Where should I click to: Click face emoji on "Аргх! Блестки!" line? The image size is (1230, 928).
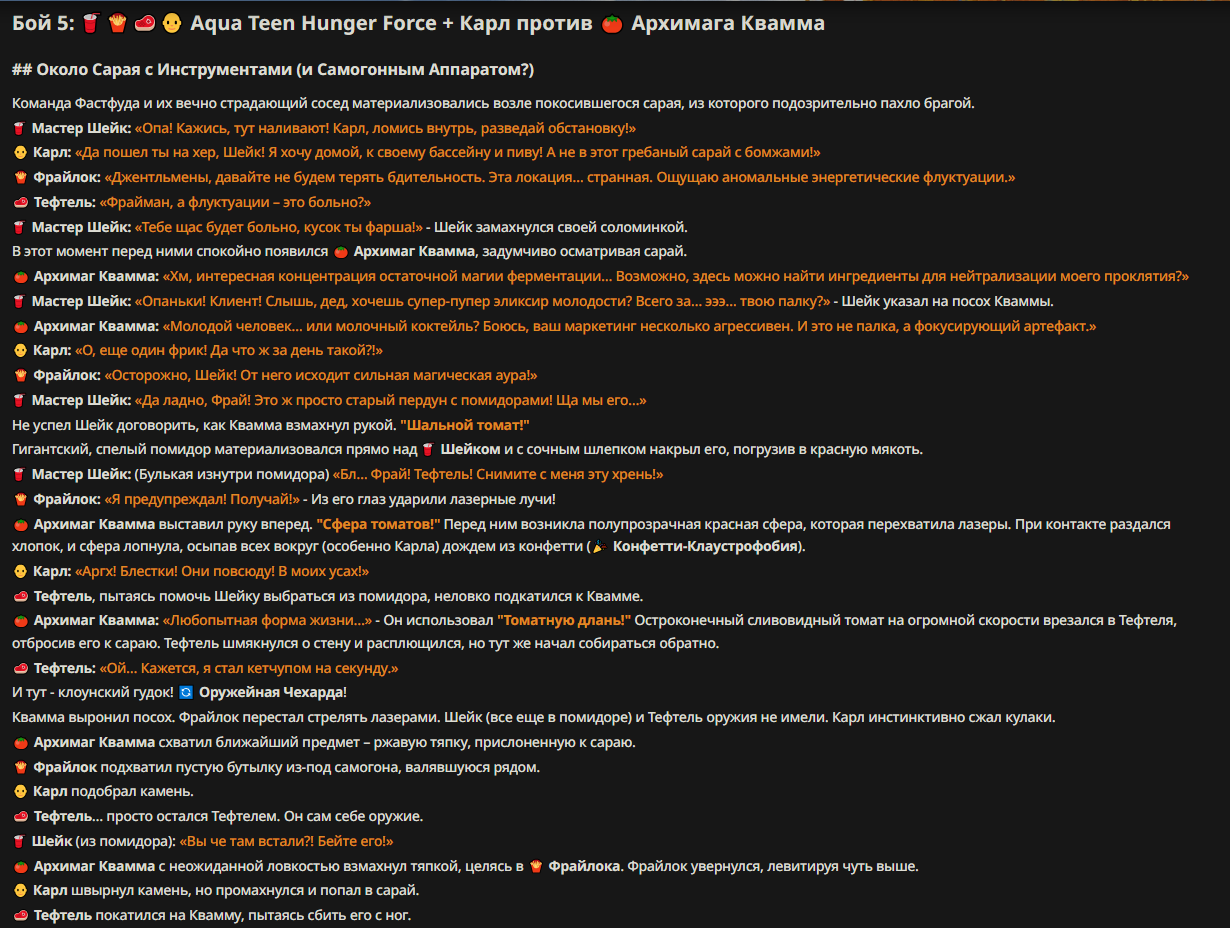[19, 572]
